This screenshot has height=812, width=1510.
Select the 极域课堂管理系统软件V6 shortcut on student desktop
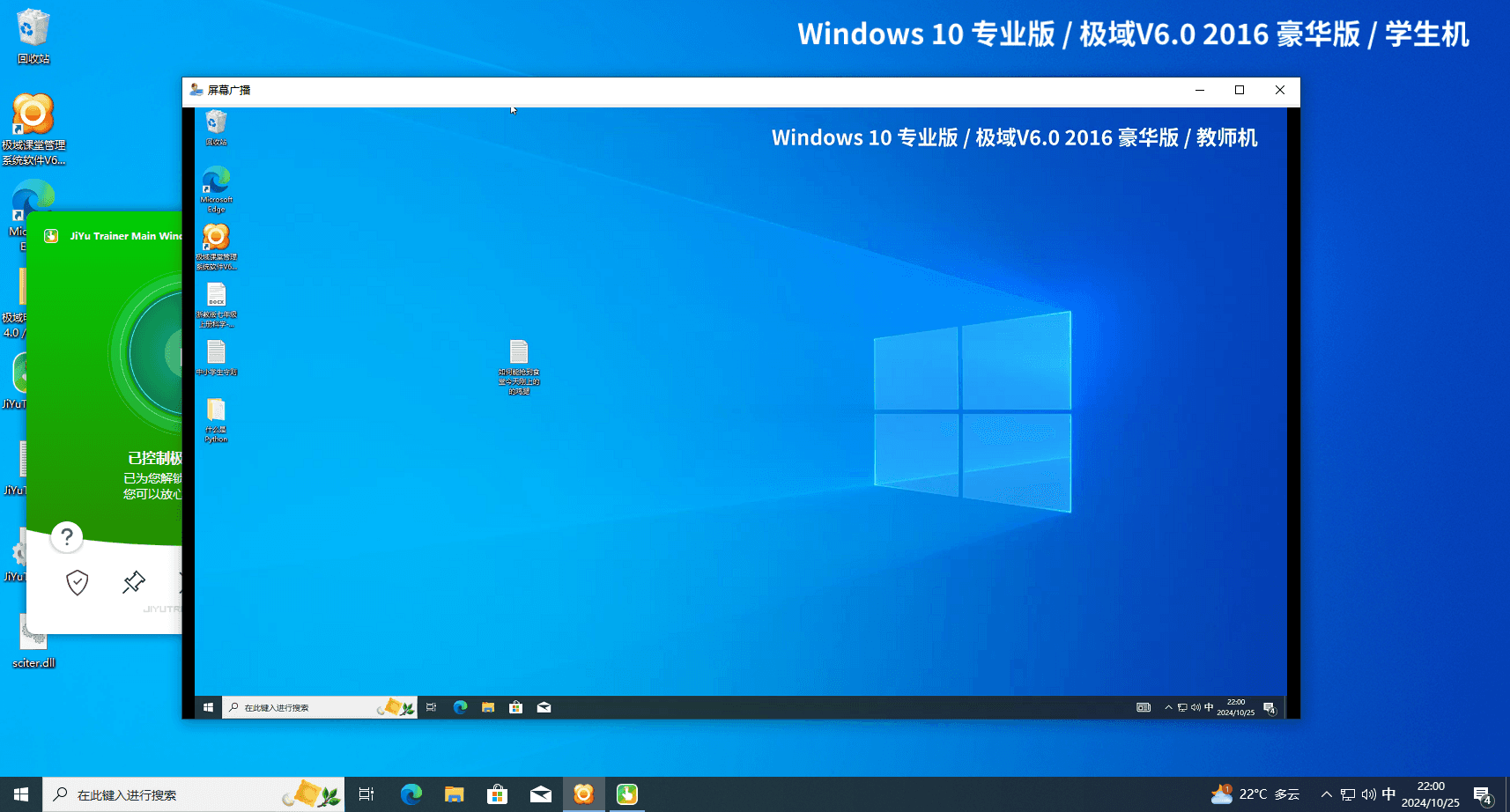click(33, 129)
